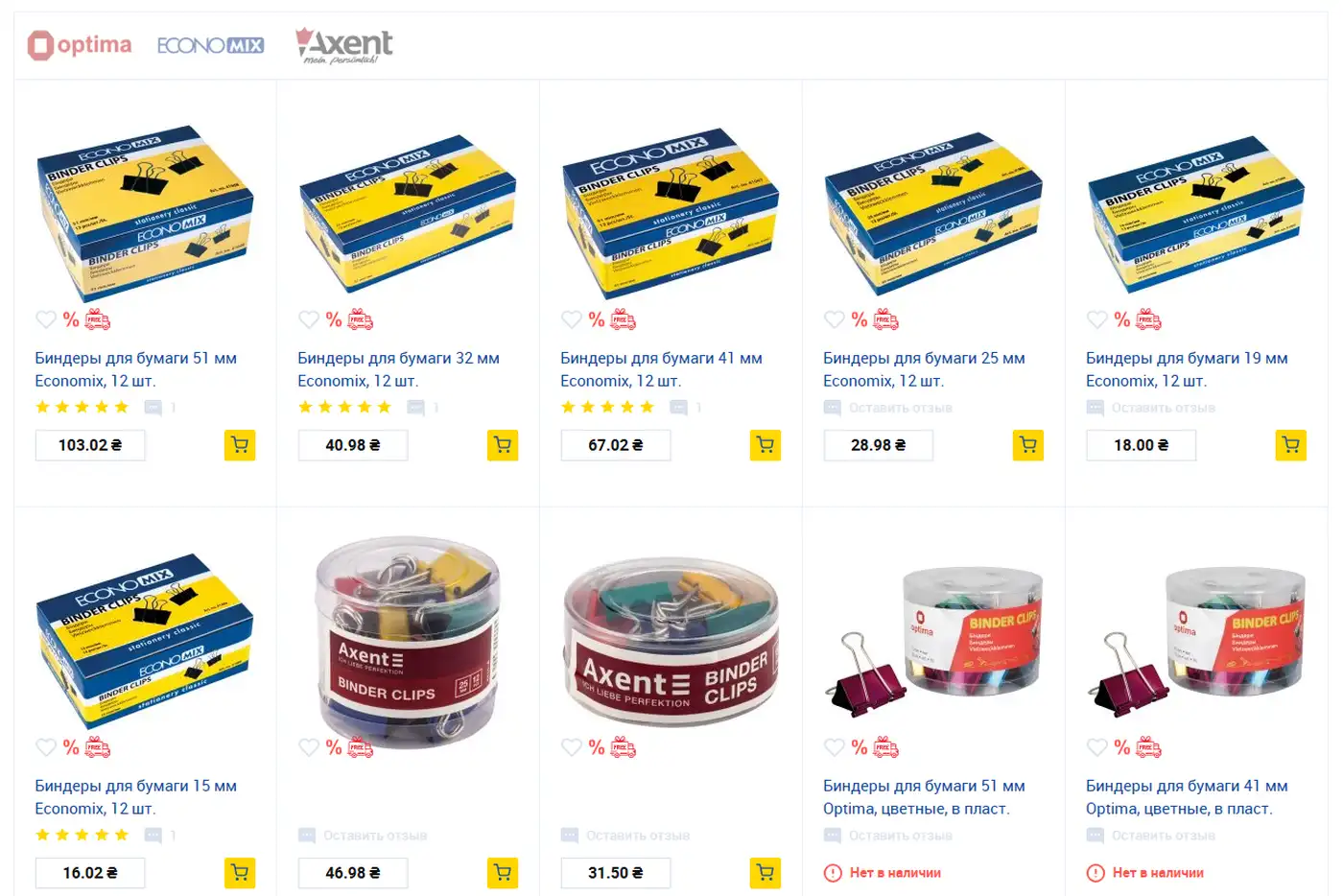
Task: Open the Биндеры для бумаги 41 мм Economix link
Action: point(661,369)
